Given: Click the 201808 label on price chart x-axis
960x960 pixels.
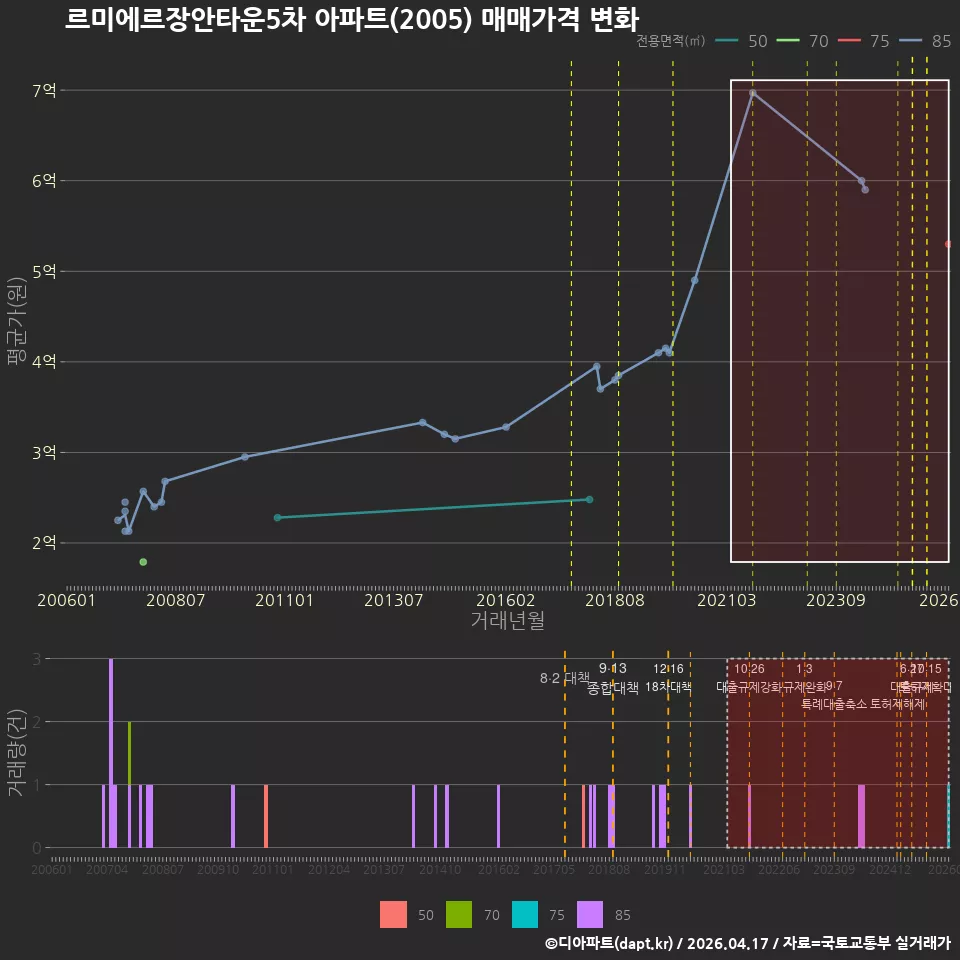Looking at the screenshot, I should [615, 600].
